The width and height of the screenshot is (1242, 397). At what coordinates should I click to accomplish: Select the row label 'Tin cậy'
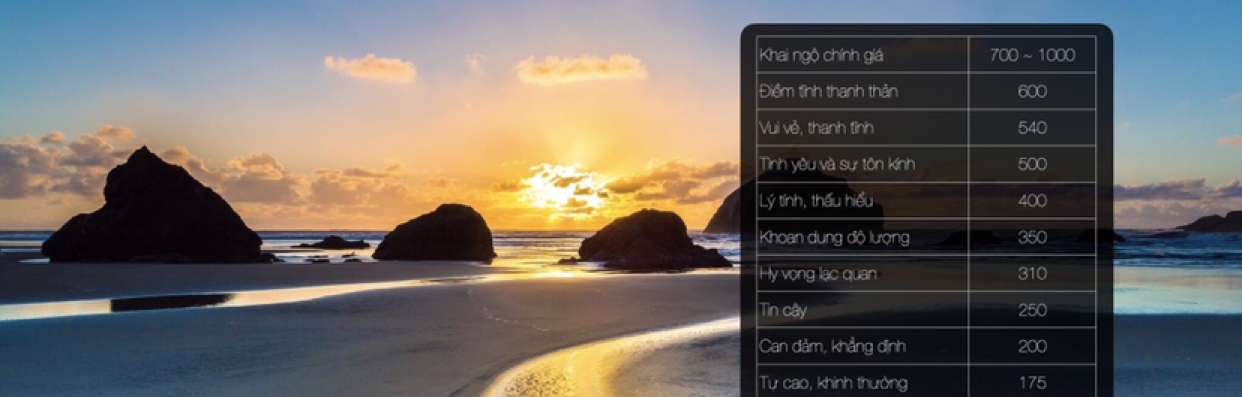[783, 310]
